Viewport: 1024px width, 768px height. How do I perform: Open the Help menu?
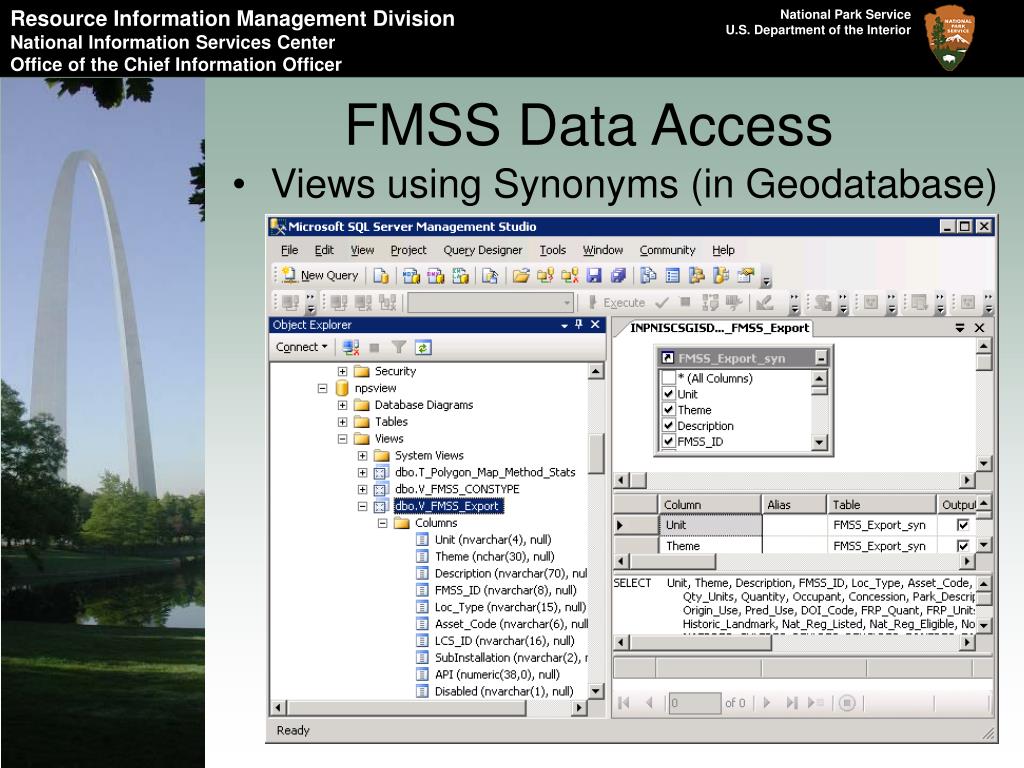[723, 250]
